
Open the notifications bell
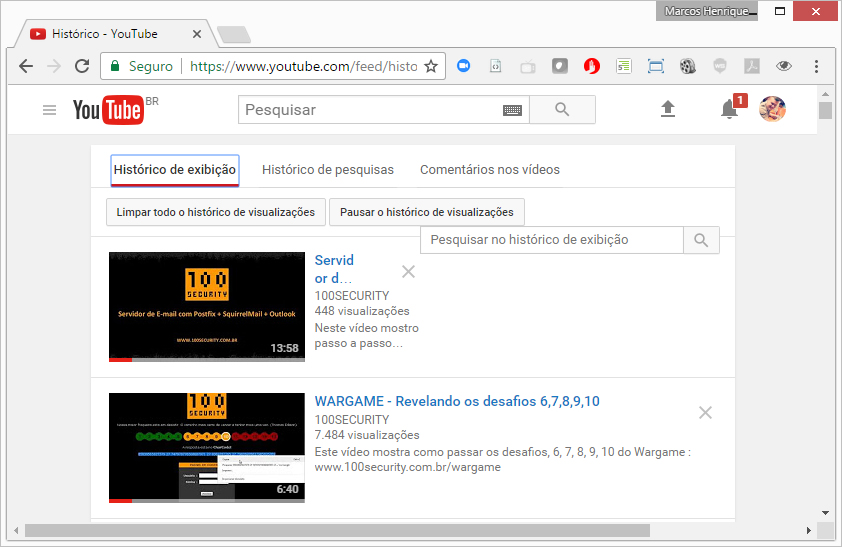(729, 110)
